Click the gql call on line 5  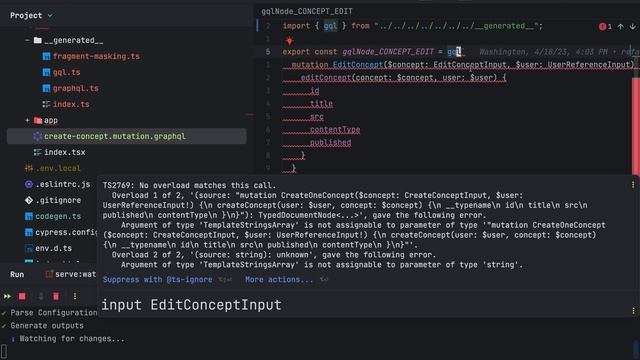click(454, 52)
